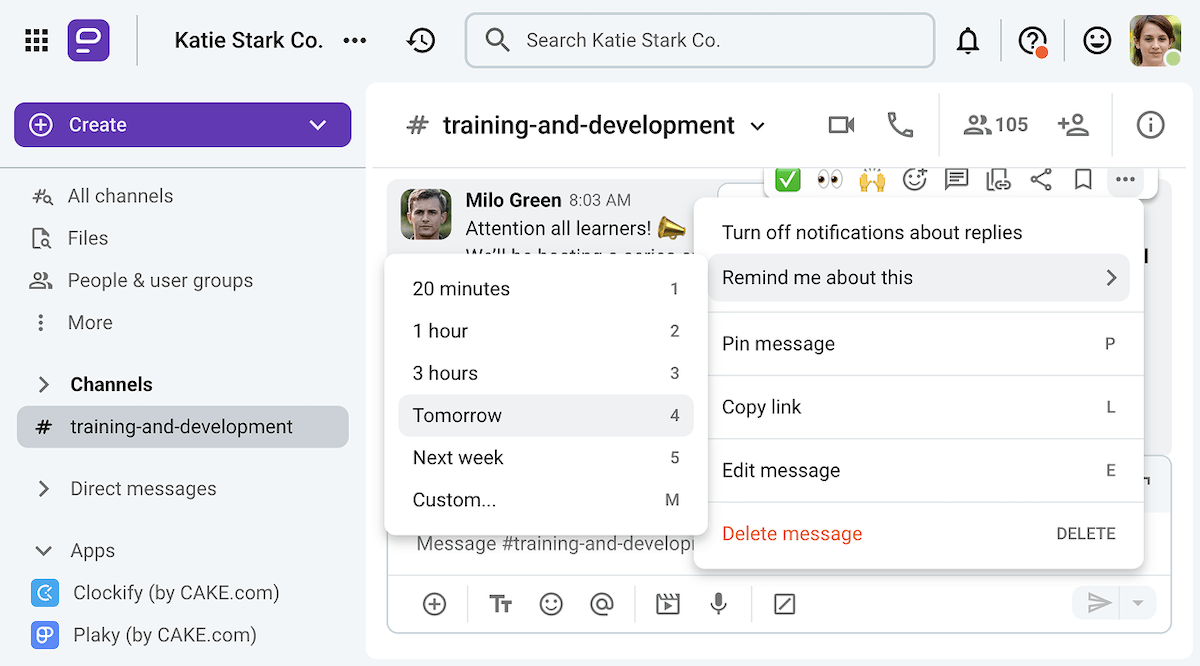Reply in thread from the message toolbar

[x=956, y=180]
